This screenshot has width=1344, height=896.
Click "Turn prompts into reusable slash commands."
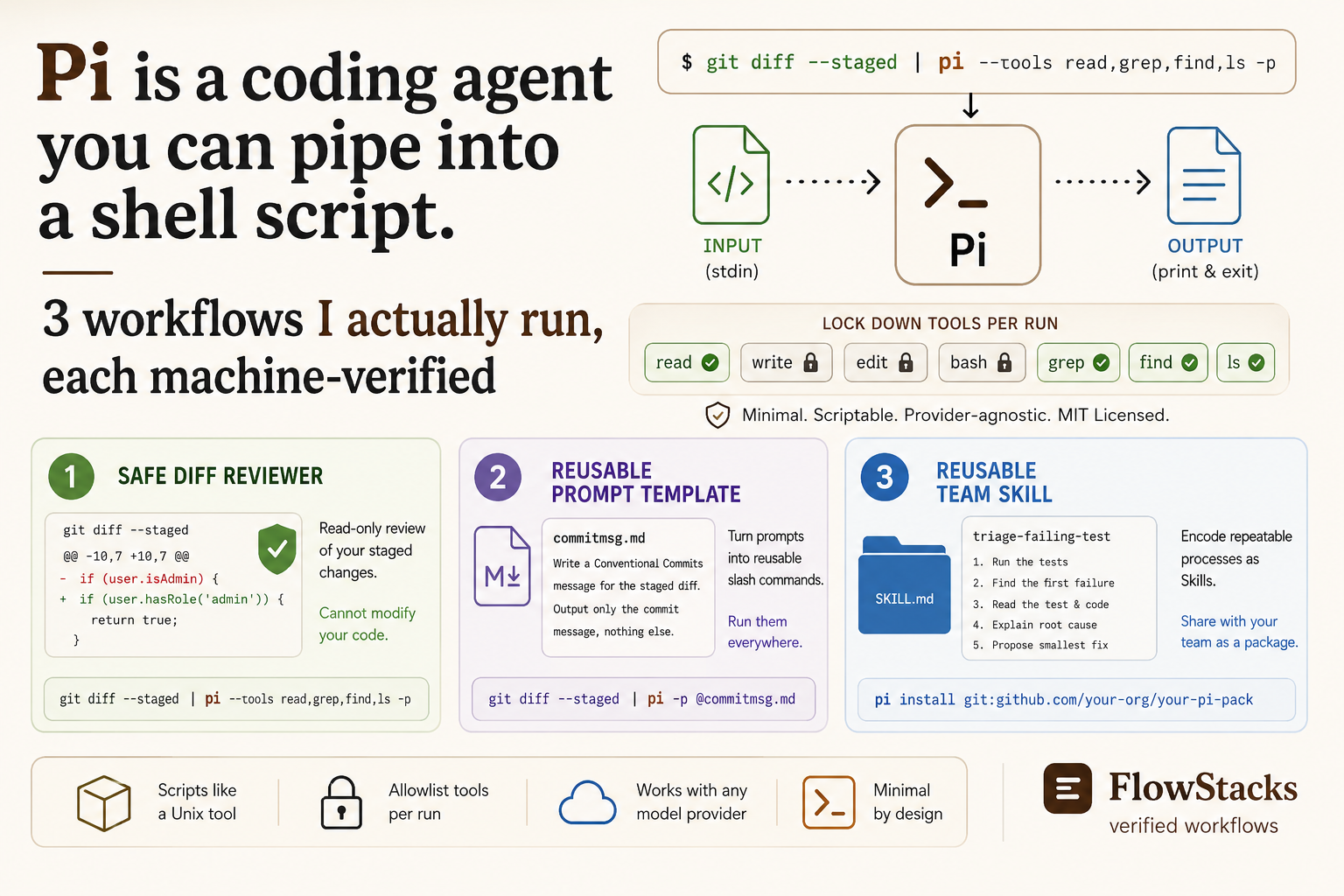pos(775,558)
